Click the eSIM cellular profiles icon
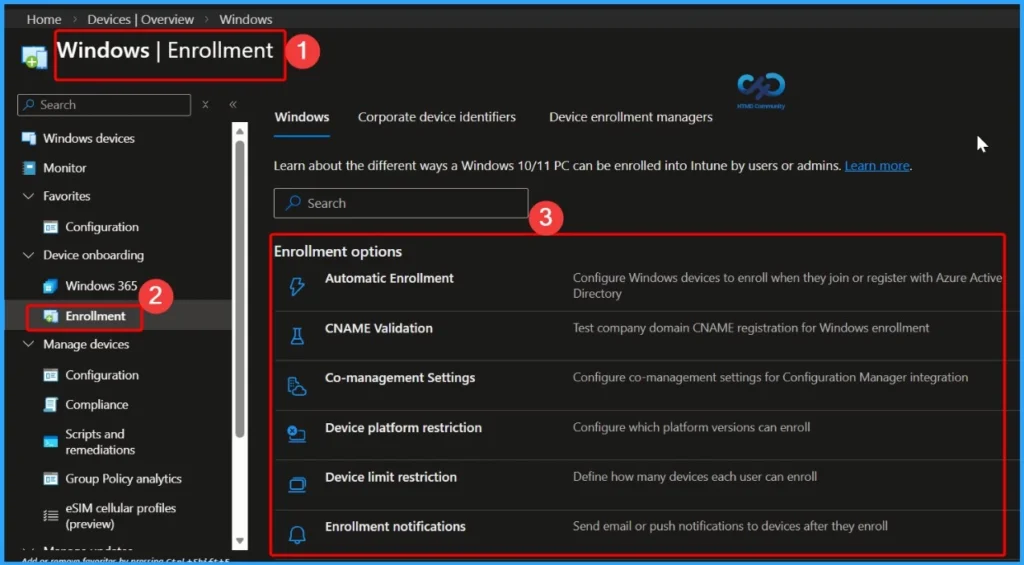 tap(50, 516)
